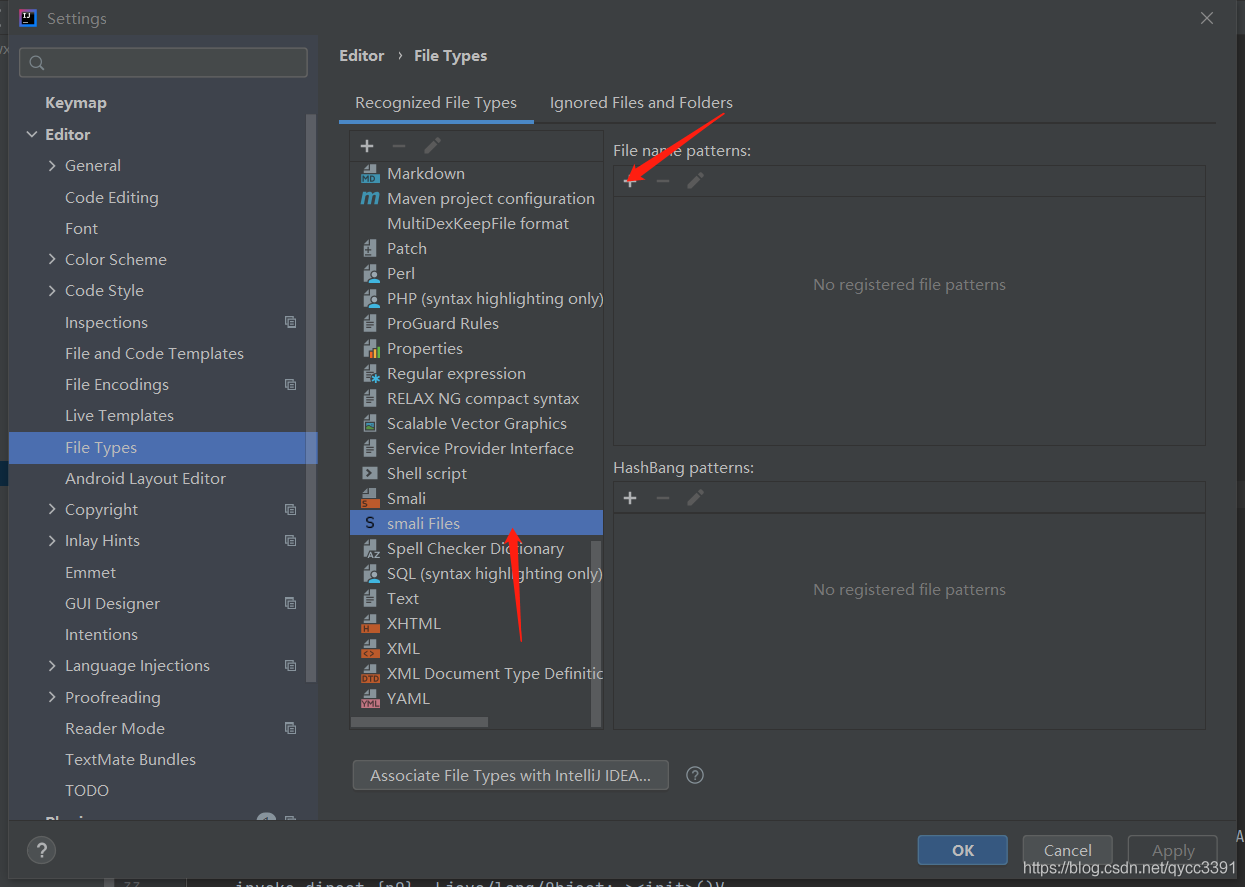1245x887 pixels.
Task: Click the Shell script file type icon
Action: coord(370,474)
